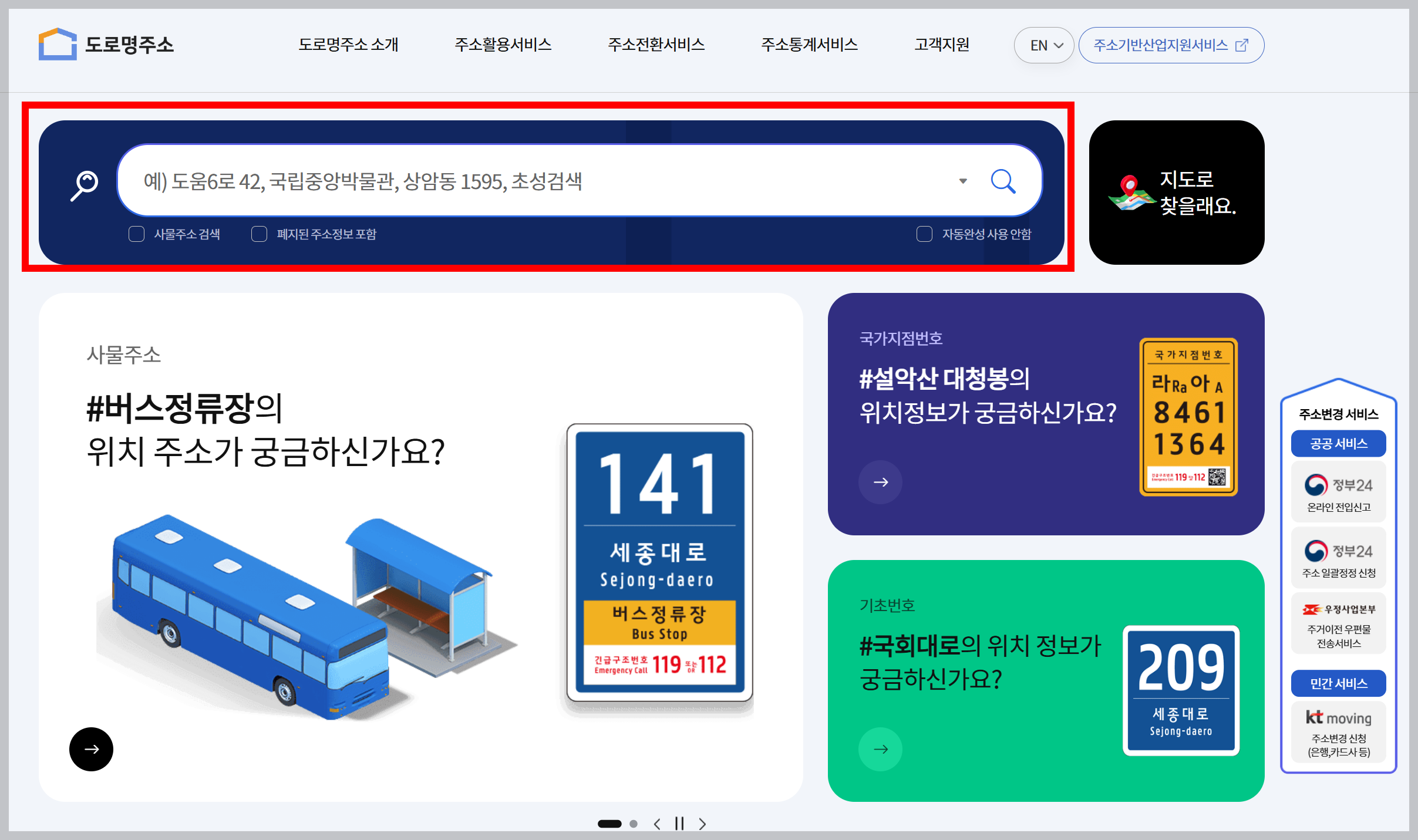Open 우정사업본부 주거이전 우편물 전송서비스
The width and height of the screenshot is (1418, 840).
tap(1339, 623)
